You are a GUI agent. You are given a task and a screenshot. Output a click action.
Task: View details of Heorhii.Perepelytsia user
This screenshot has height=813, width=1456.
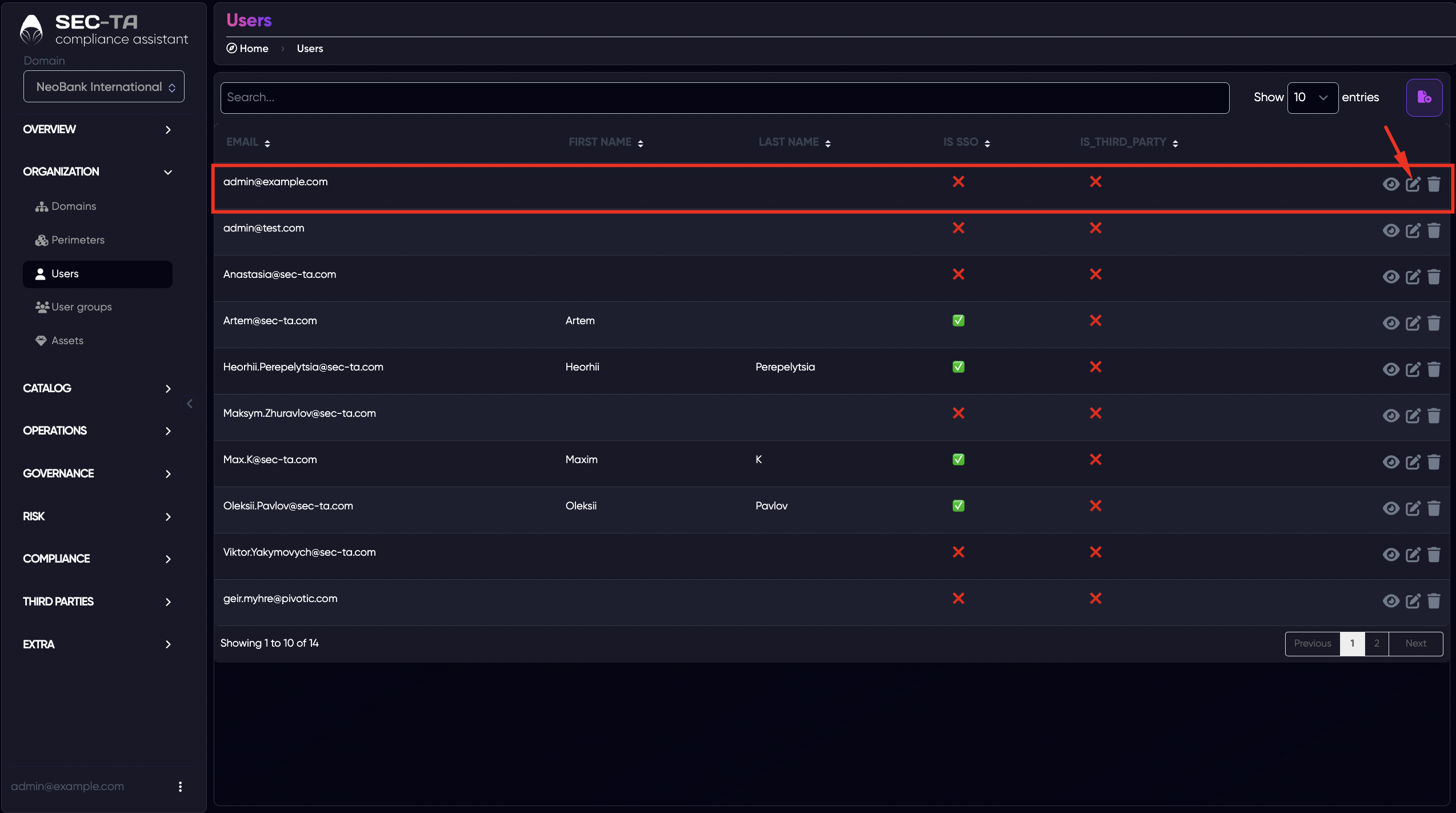(1391, 369)
